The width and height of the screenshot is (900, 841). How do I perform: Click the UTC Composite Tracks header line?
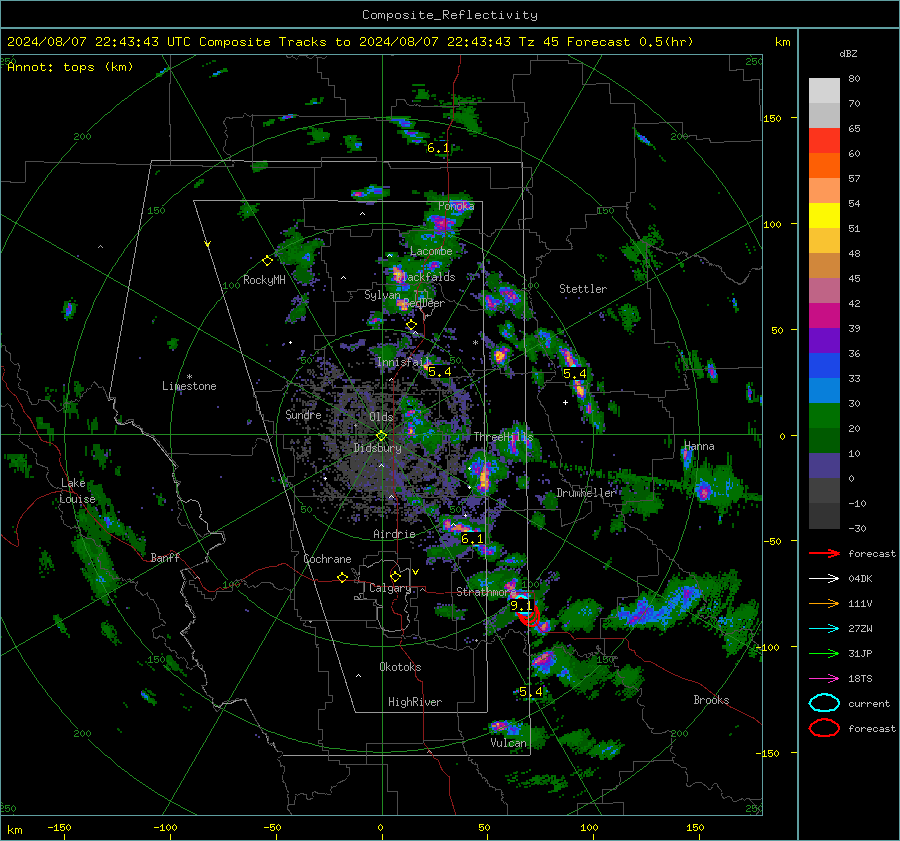point(350,42)
